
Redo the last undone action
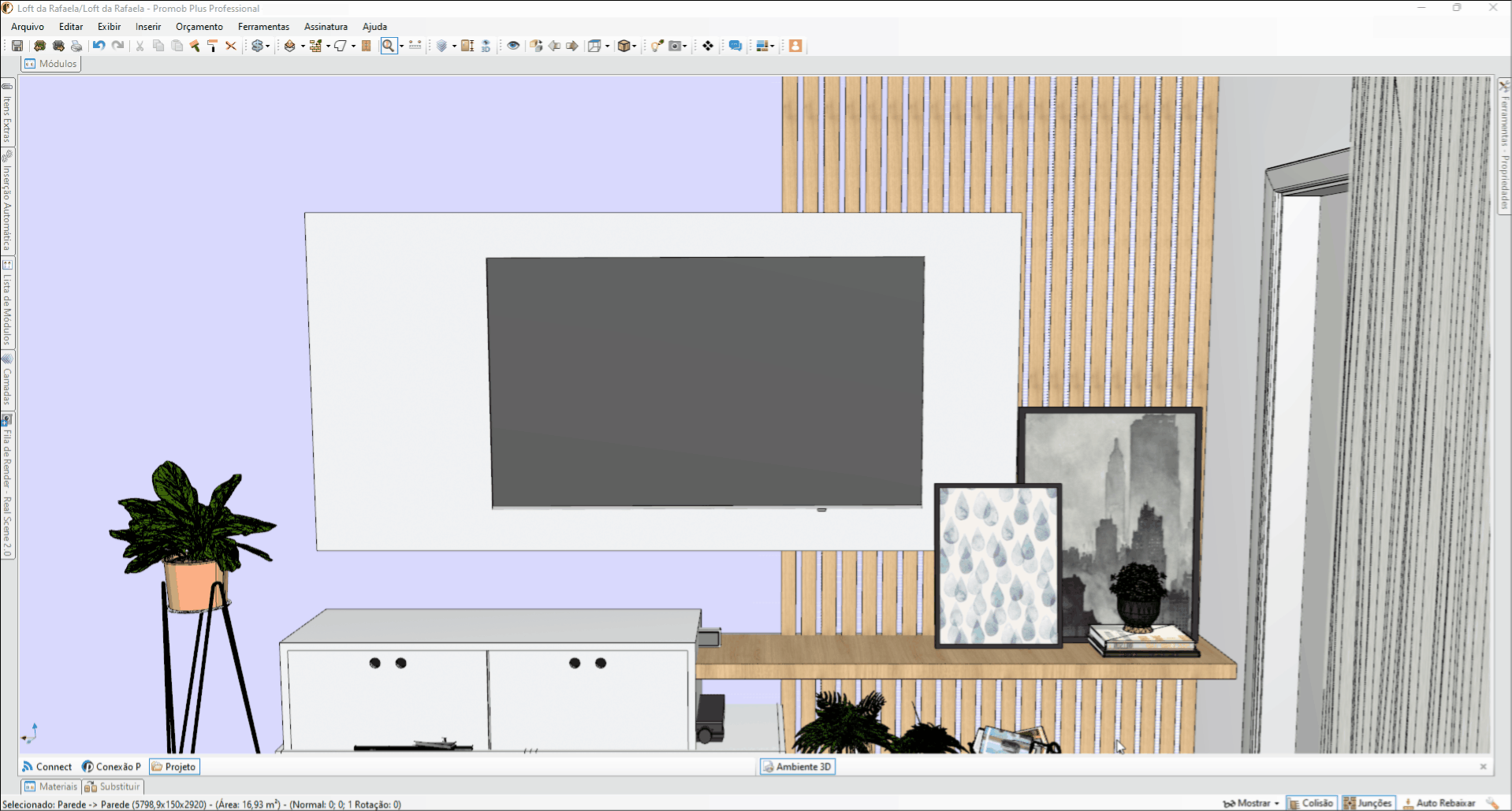[x=117, y=46]
